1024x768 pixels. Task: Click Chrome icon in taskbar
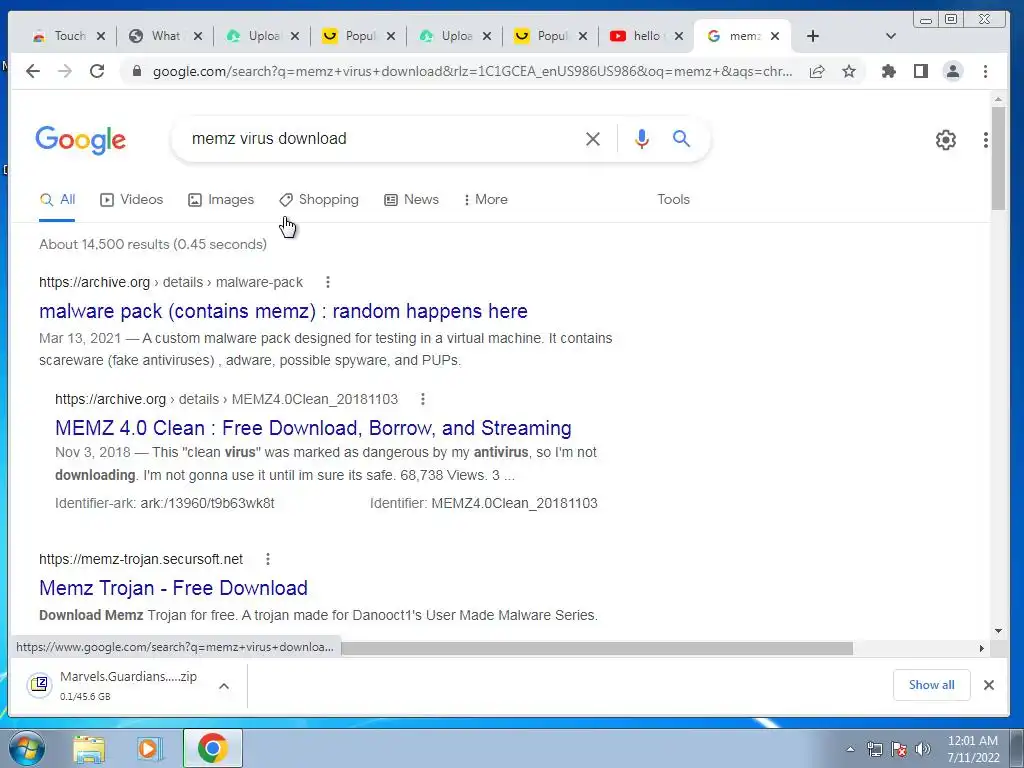coord(213,748)
